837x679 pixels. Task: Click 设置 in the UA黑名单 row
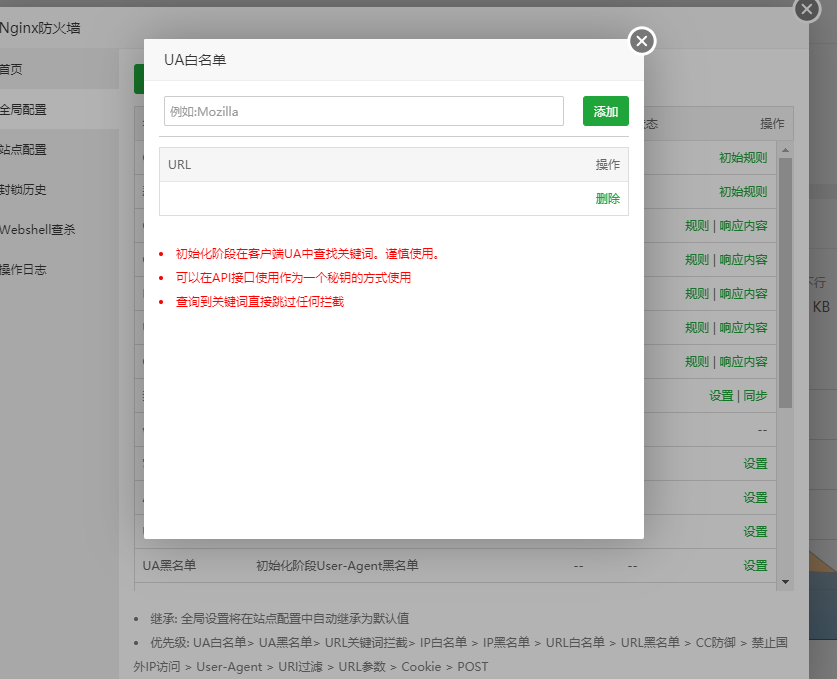coord(755,565)
